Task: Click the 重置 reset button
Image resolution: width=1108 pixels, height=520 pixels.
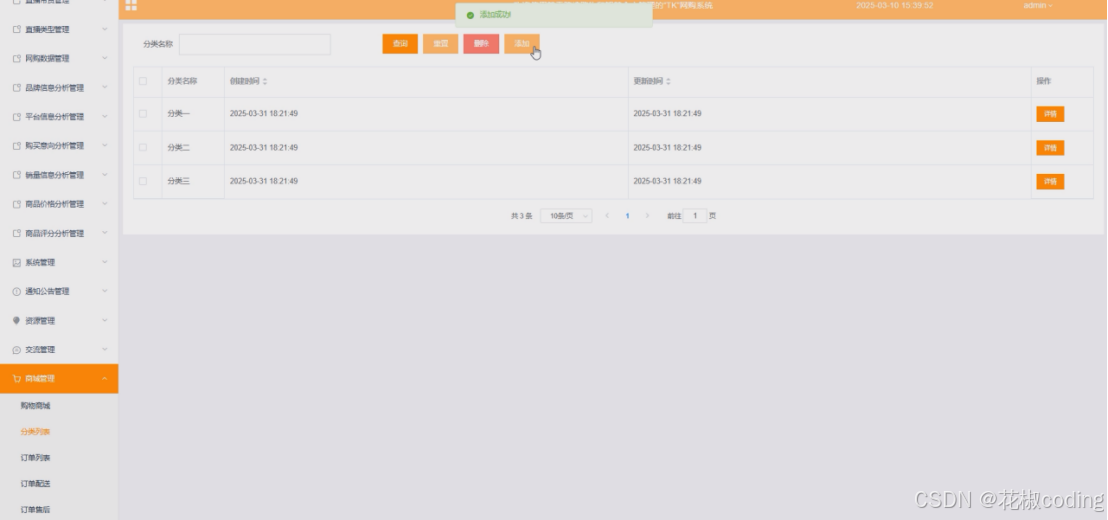Action: (x=440, y=44)
